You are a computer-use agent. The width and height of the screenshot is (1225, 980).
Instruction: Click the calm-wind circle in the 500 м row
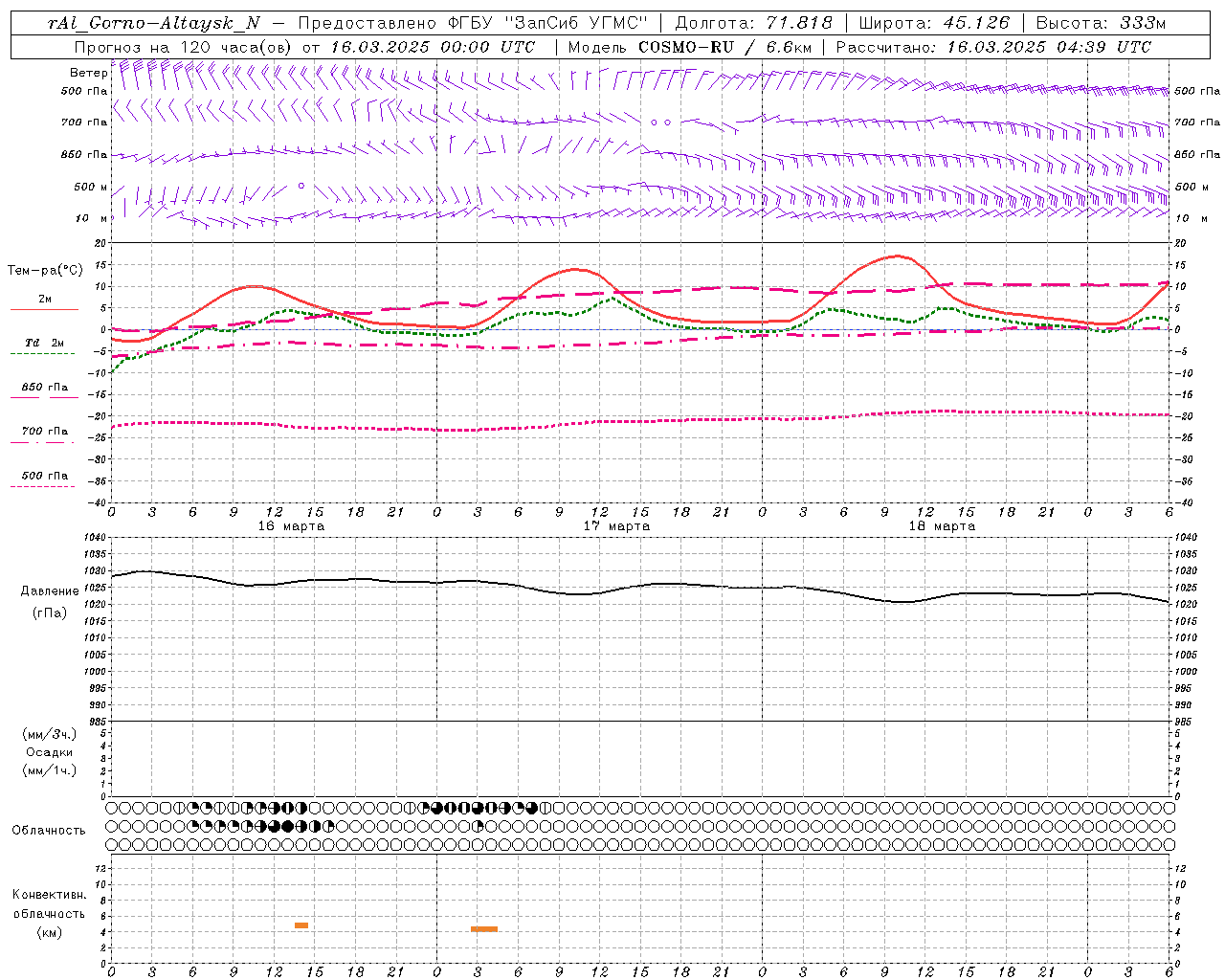pos(301,186)
